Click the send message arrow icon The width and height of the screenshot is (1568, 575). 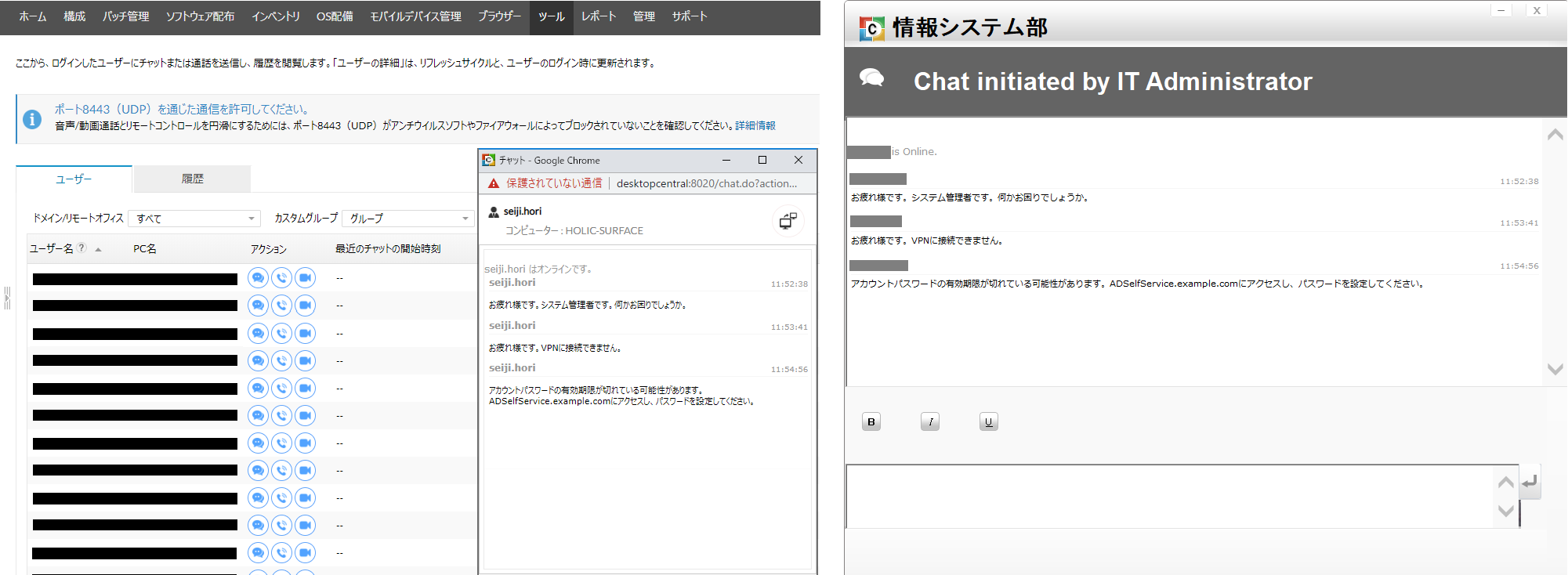click(1530, 482)
